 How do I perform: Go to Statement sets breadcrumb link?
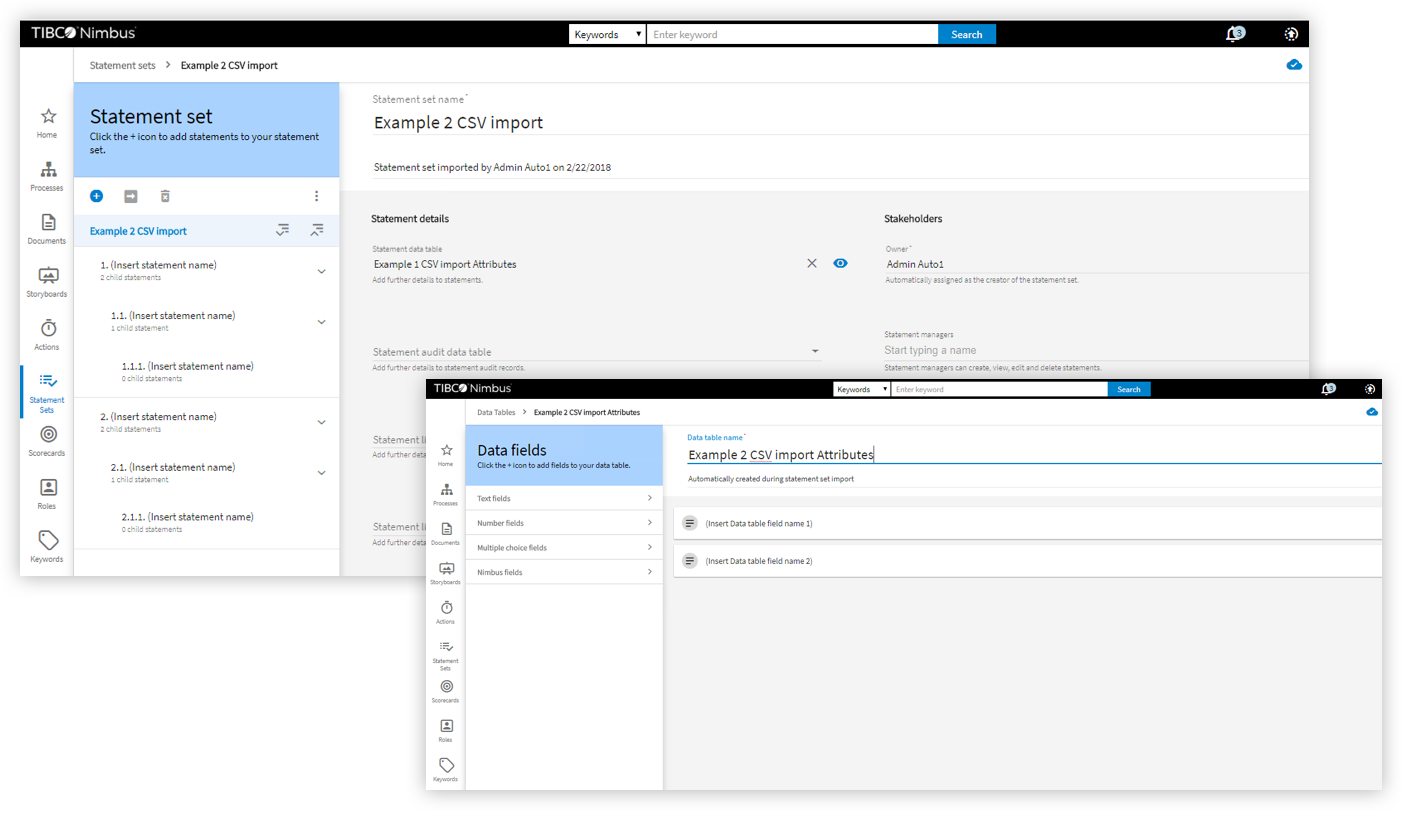(x=123, y=65)
